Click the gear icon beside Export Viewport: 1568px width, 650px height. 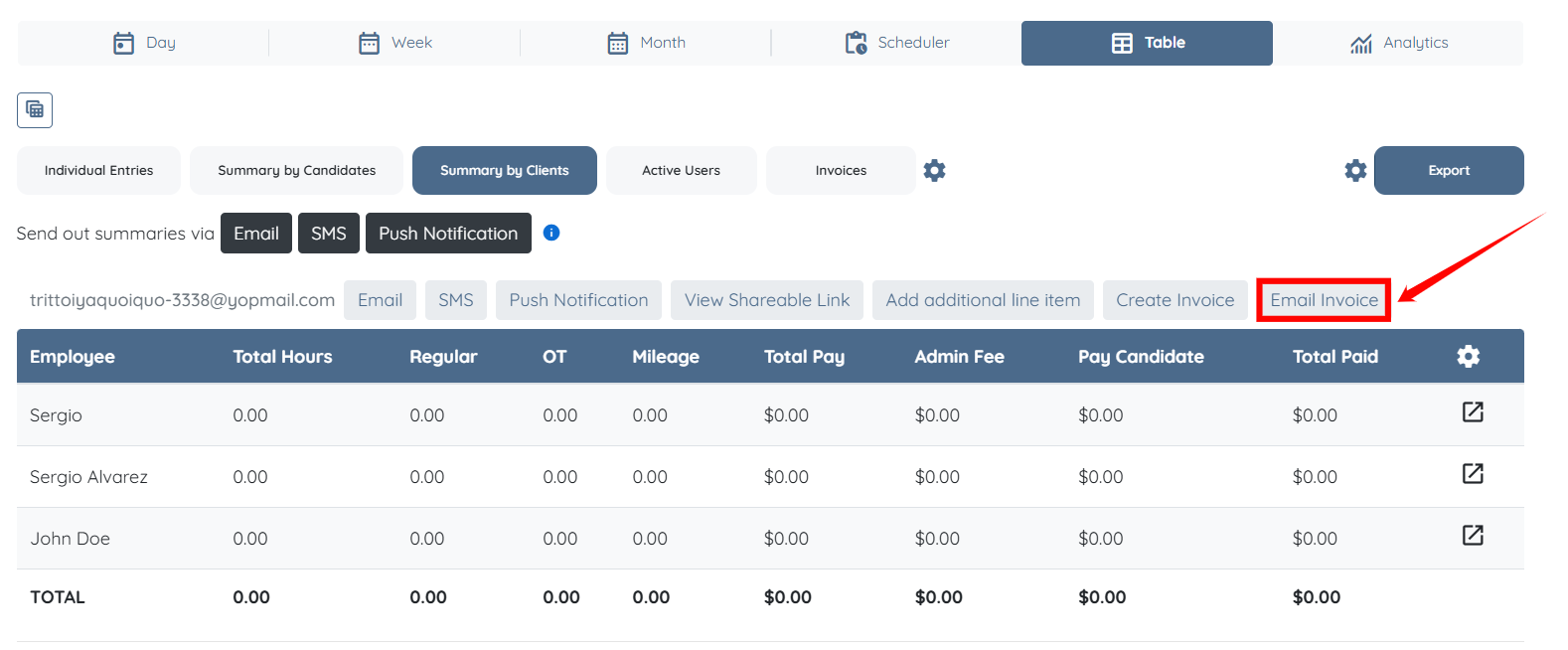tap(1355, 170)
